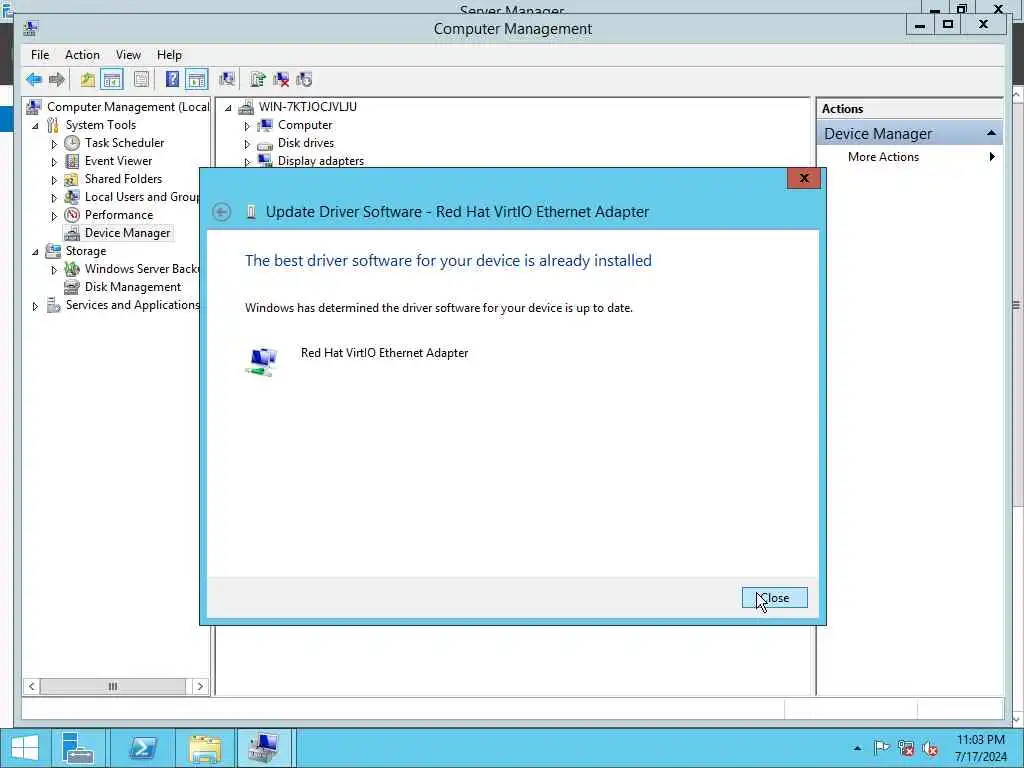Select Task Scheduler in tree
The height and width of the screenshot is (768, 1024).
[x=124, y=142]
